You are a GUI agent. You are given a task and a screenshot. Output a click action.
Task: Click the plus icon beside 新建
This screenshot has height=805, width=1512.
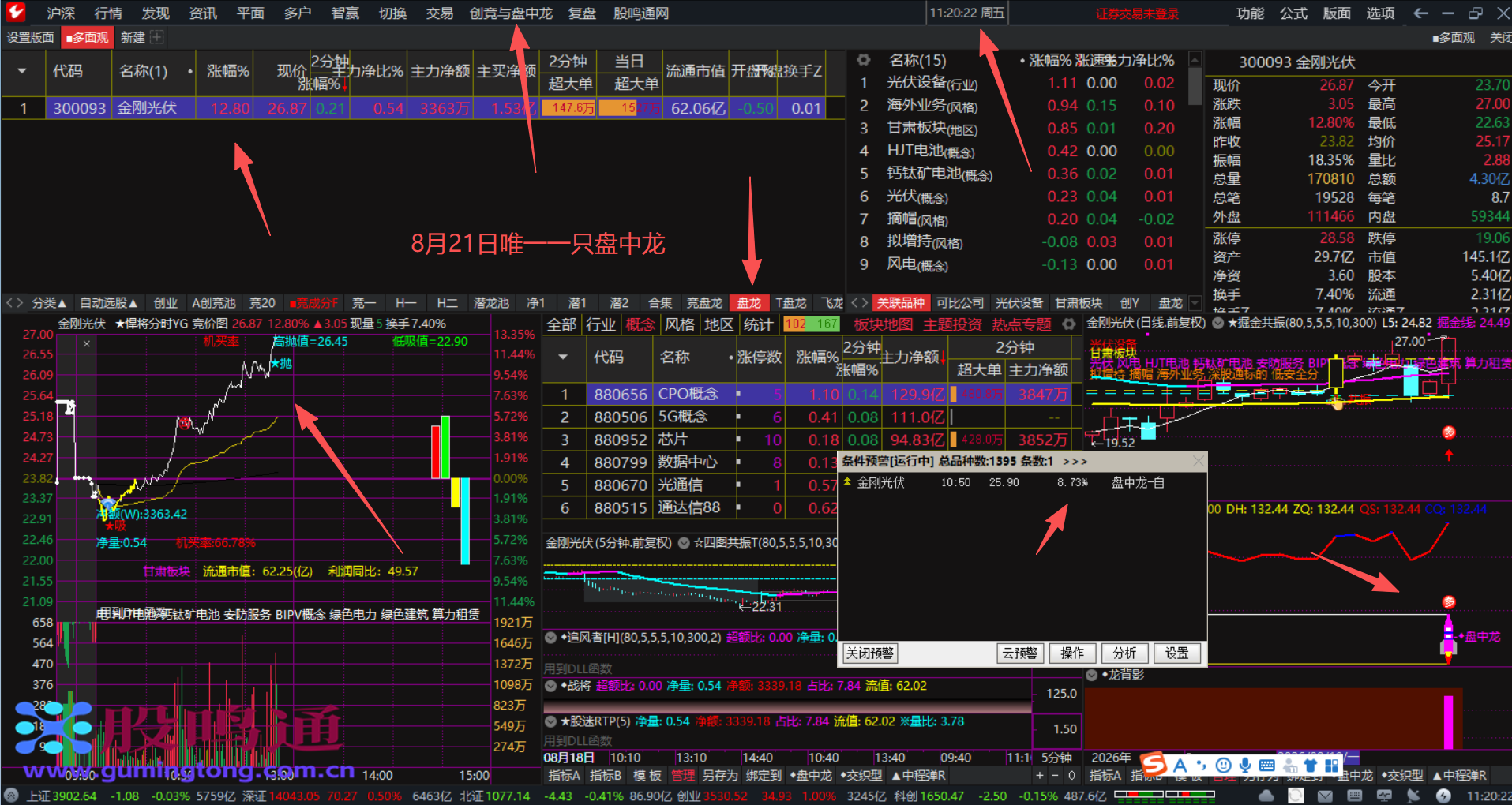[x=156, y=37]
